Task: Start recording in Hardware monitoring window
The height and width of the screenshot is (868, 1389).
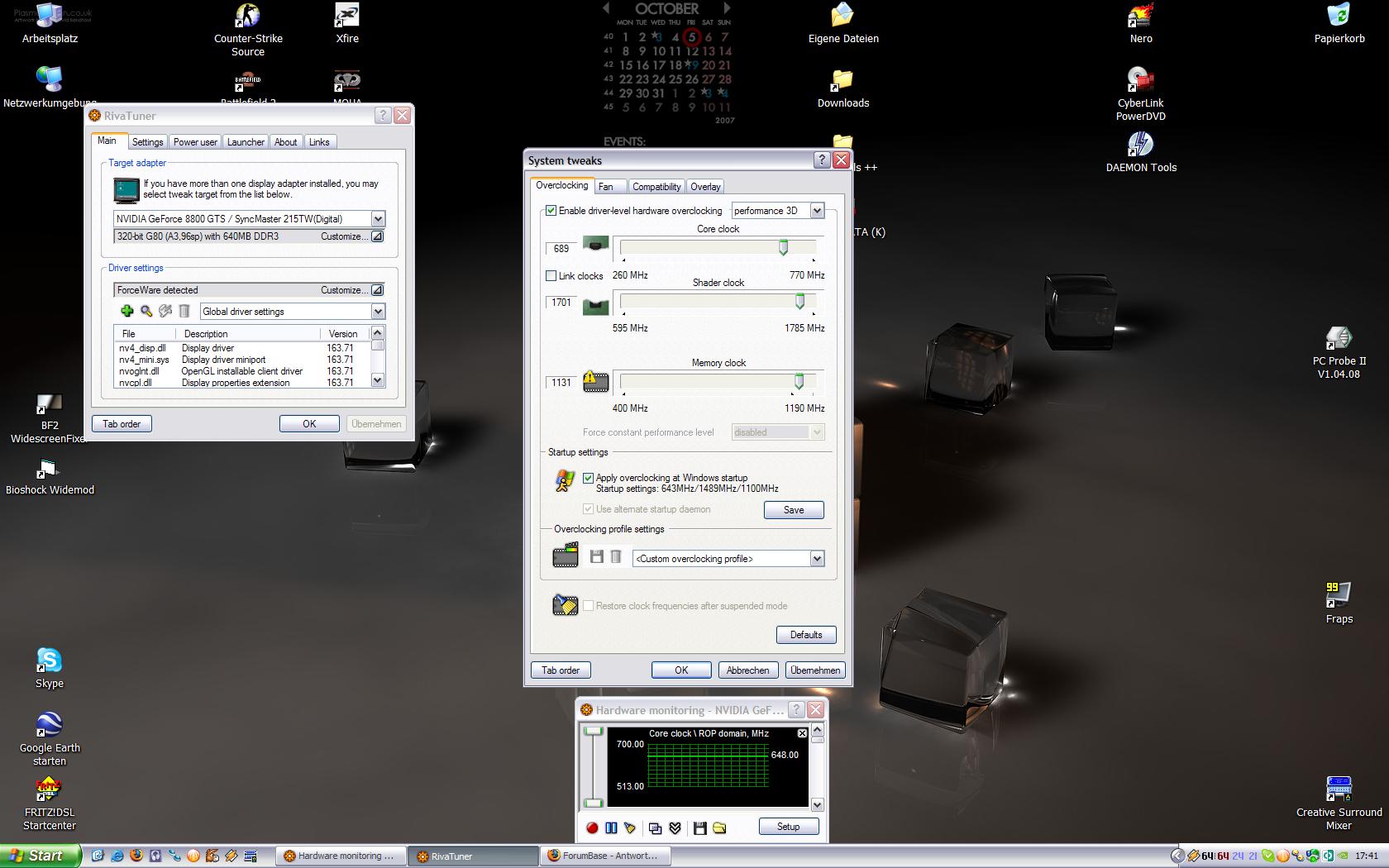Action: [x=592, y=827]
